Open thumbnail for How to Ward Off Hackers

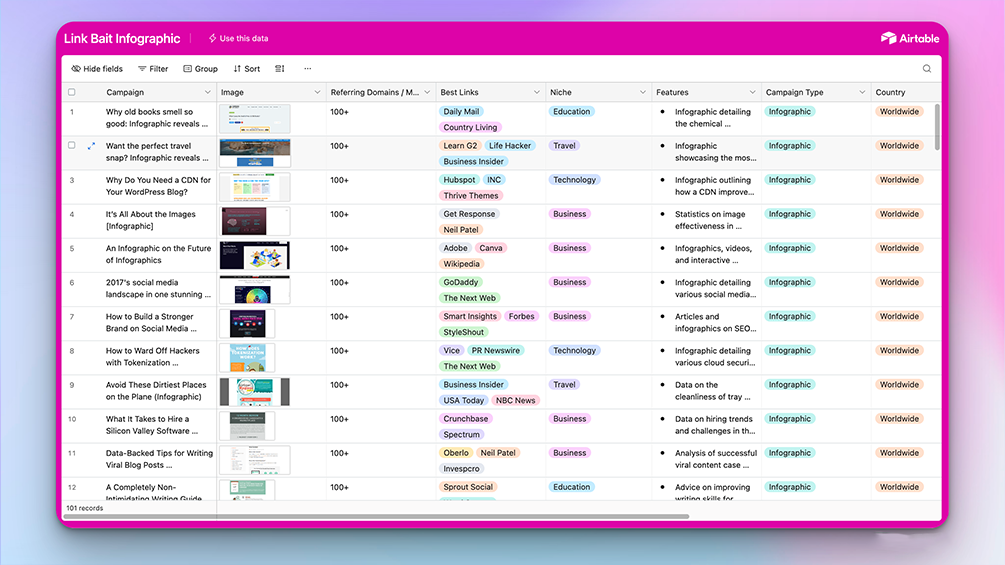[x=247, y=357]
